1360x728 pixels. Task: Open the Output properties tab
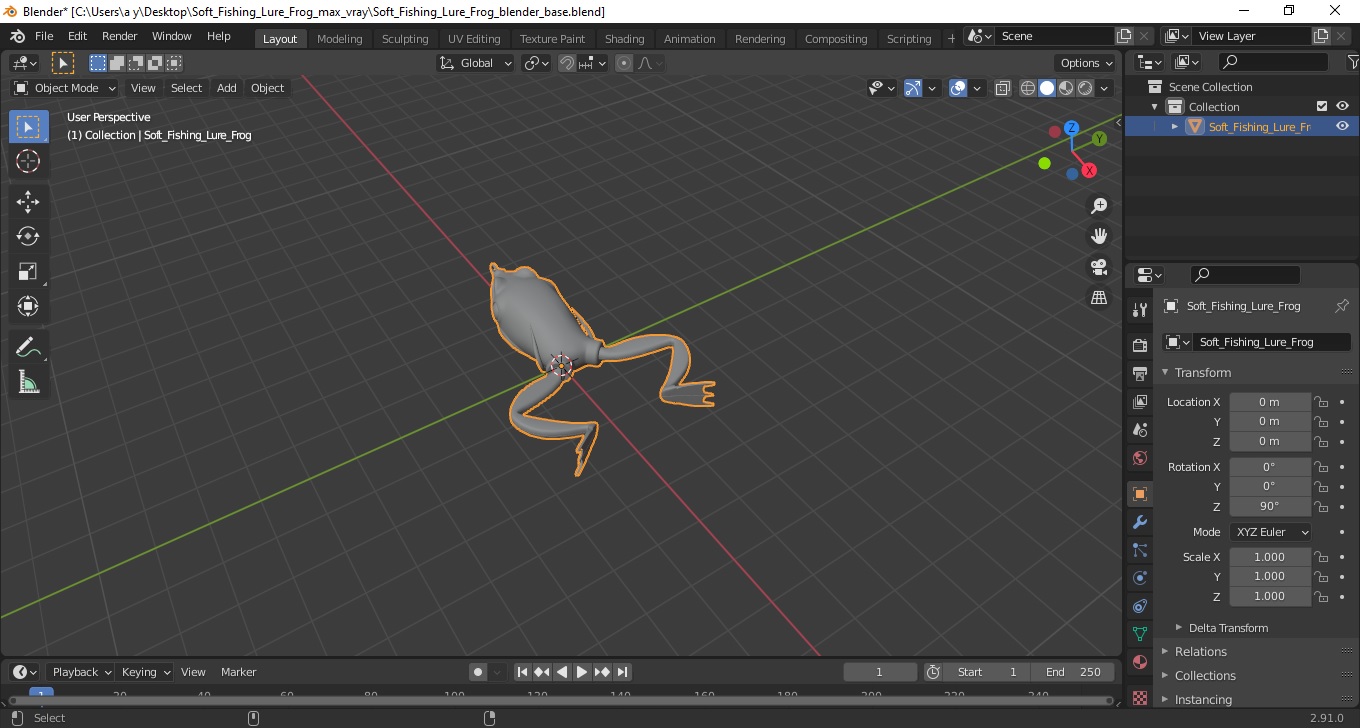(1140, 373)
